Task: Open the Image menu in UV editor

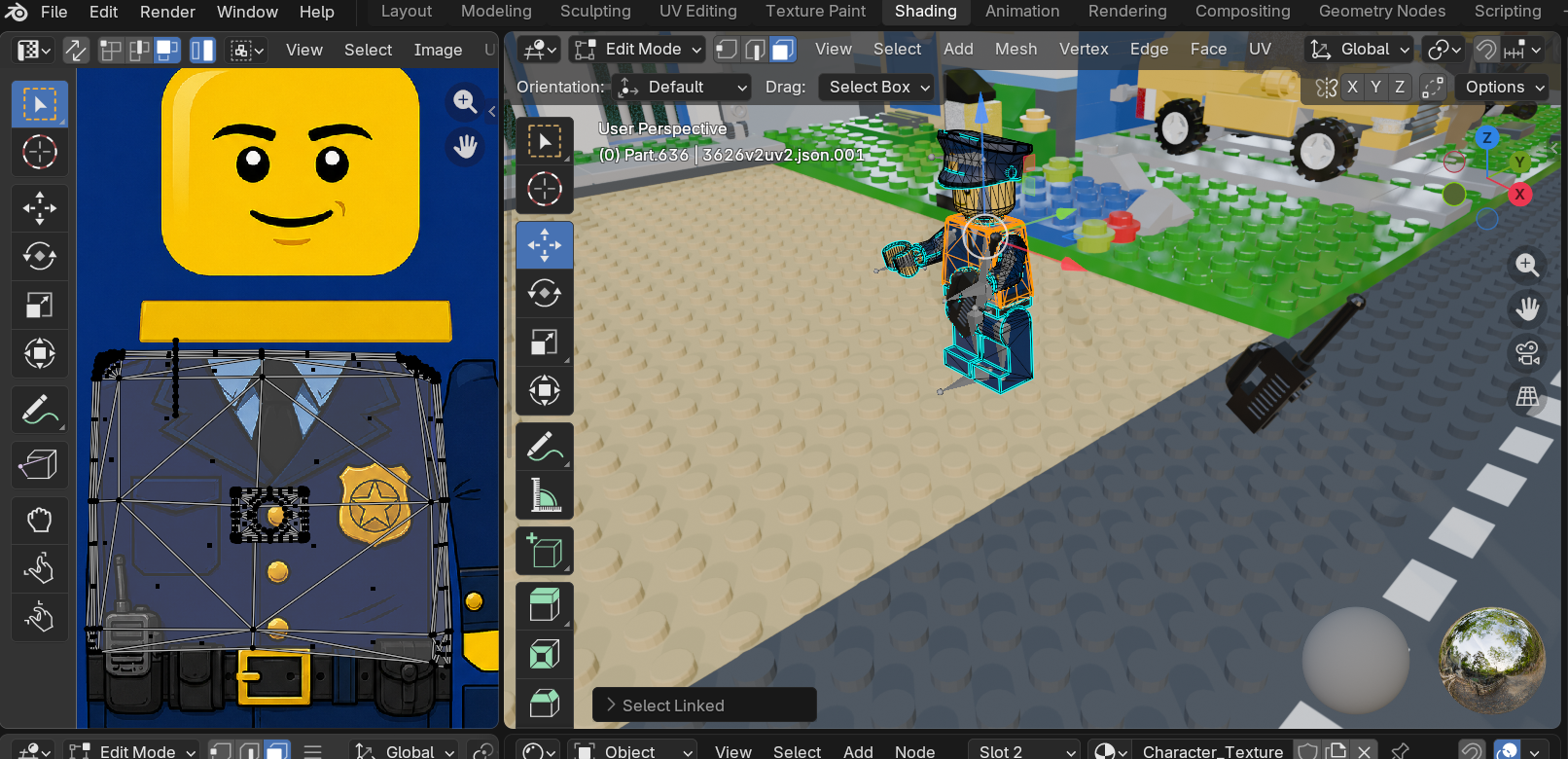Action: click(438, 50)
